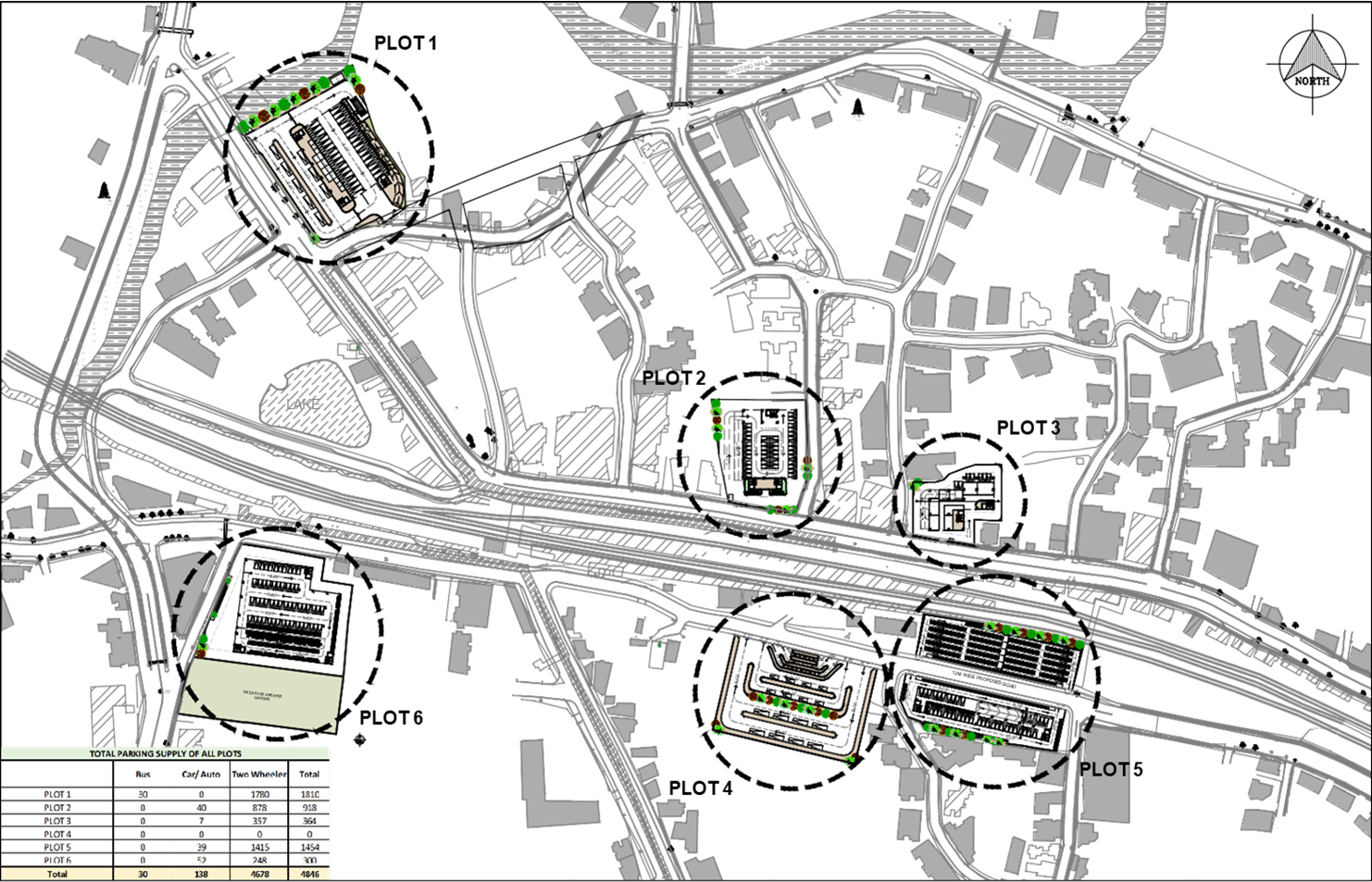Viewport: 1372px width, 882px height.
Task: Select the 'PLOT 4' map label
Action: tap(700, 788)
